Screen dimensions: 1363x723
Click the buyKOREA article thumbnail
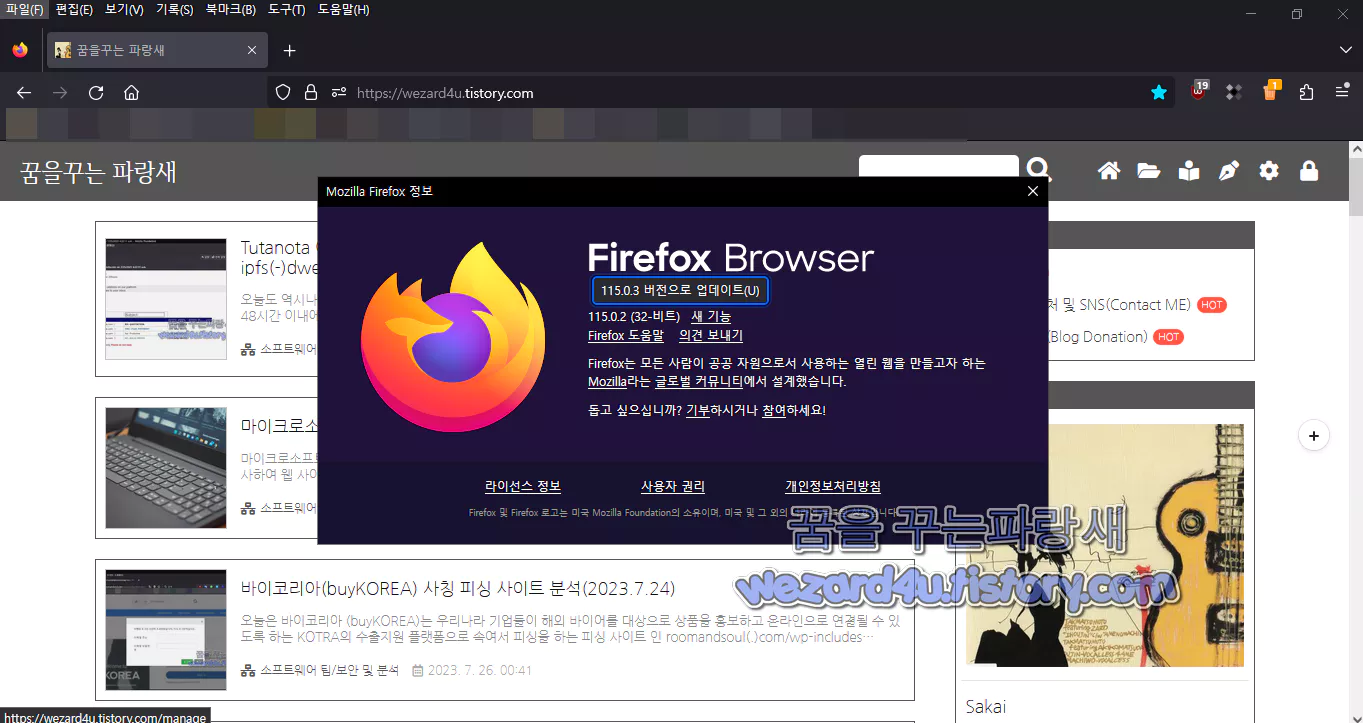166,629
